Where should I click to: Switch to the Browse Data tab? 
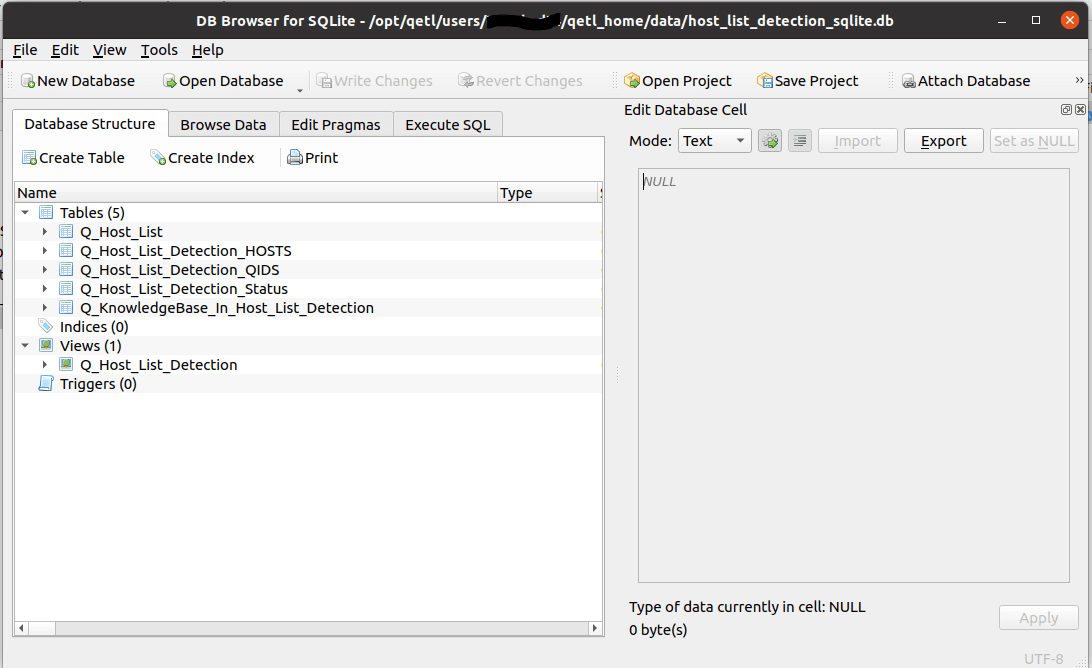point(224,125)
